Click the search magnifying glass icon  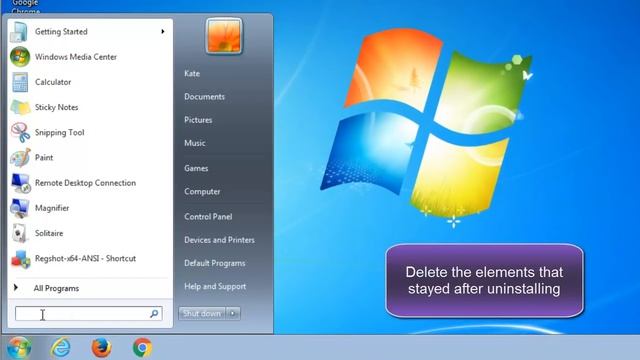click(x=154, y=313)
